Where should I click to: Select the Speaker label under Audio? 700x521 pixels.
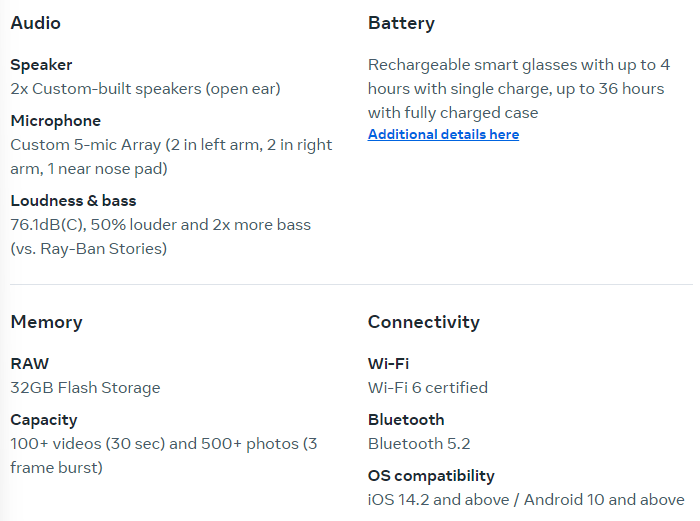[x=41, y=65]
